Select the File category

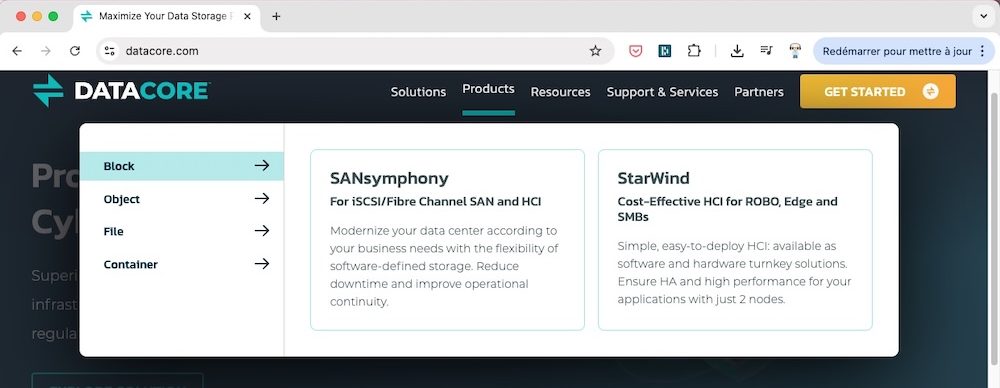pyautogui.click(x=182, y=232)
